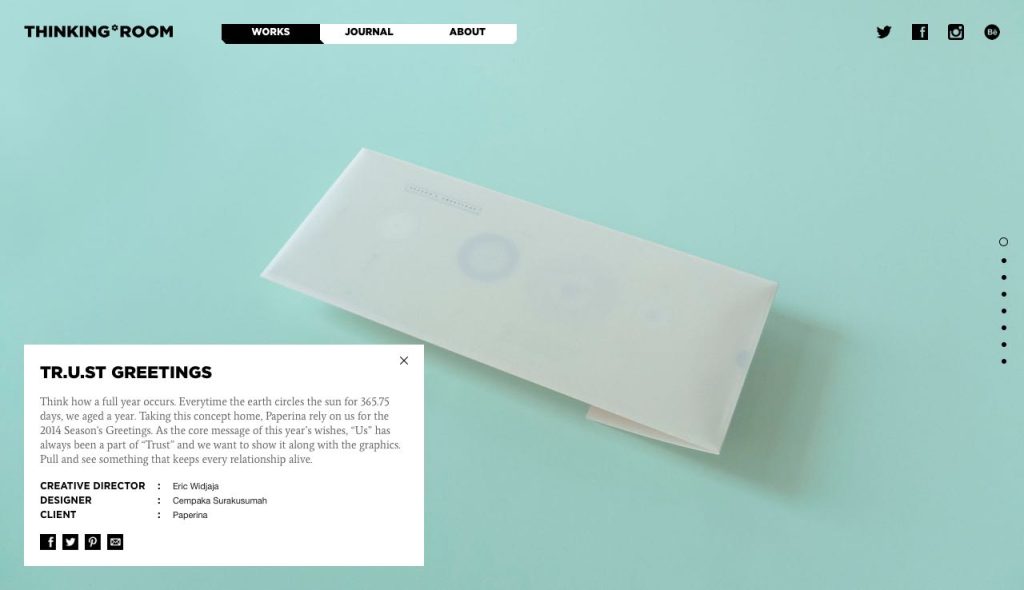Image resolution: width=1024 pixels, height=590 pixels.
Task: Open the Behance icon in header
Action: pos(991,32)
